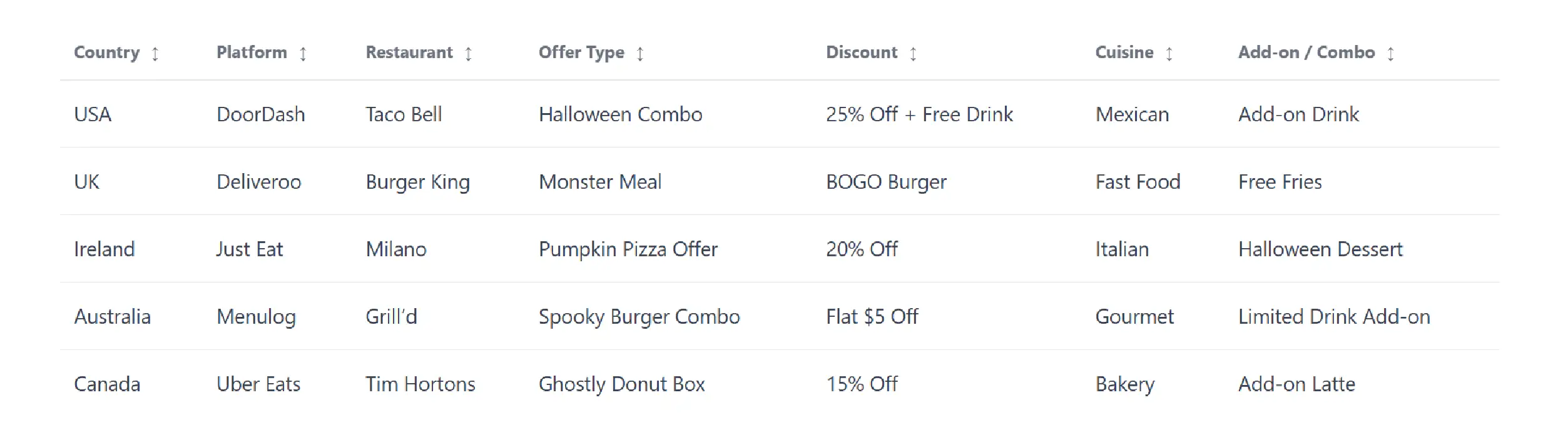This screenshot has height=440, width=1568.
Task: Sort by discount using the Discount sort arrows
Action: tap(912, 53)
